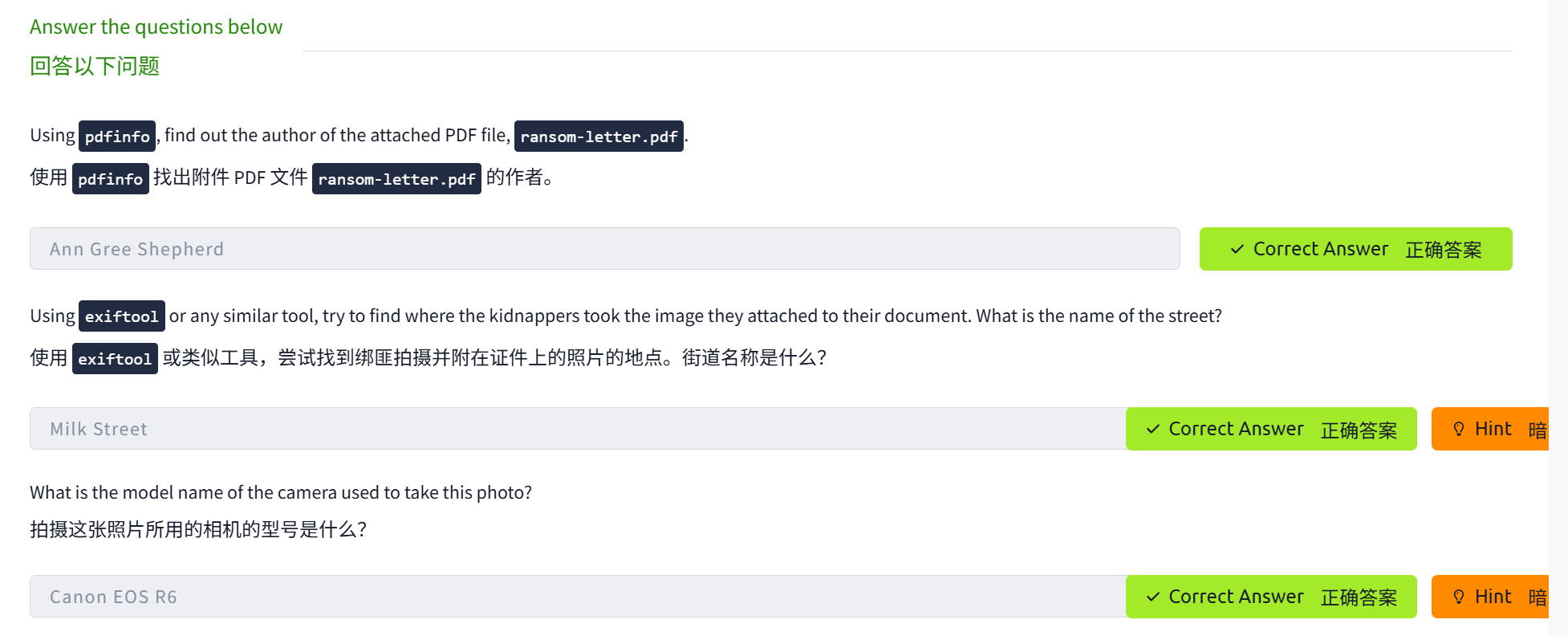Click the checkmark icon in the Canon EOS R6 row
Viewport: 1568px width, 636px height.
(x=1152, y=597)
